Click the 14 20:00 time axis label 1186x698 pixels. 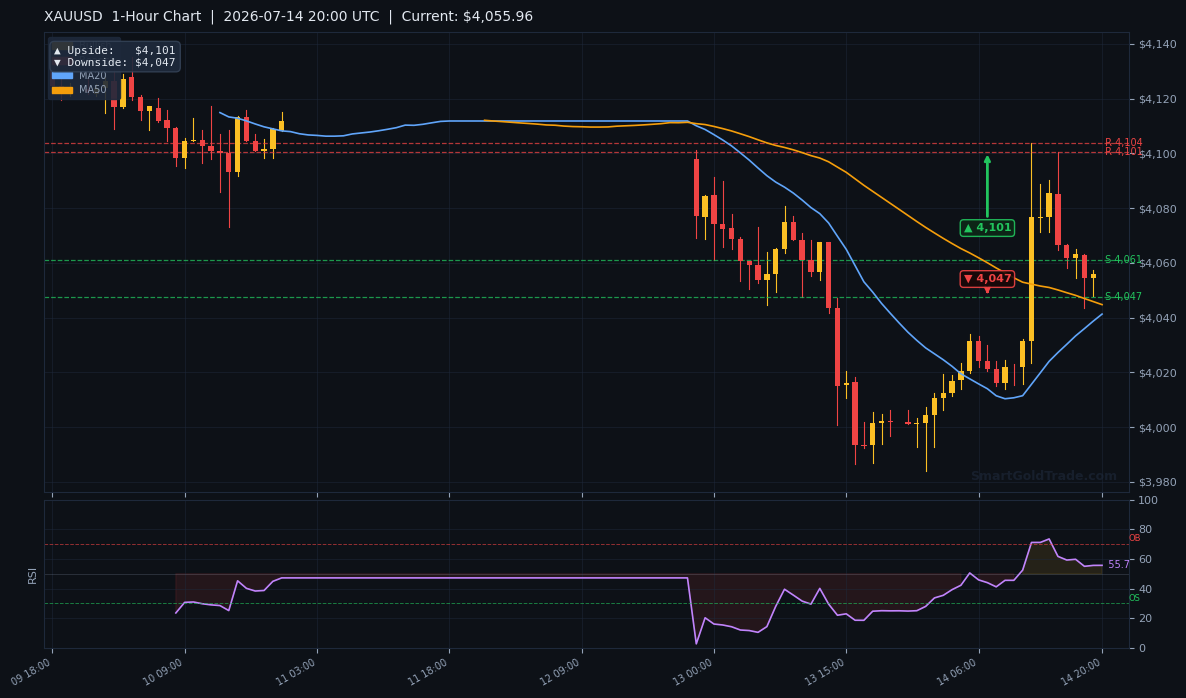click(x=1082, y=672)
